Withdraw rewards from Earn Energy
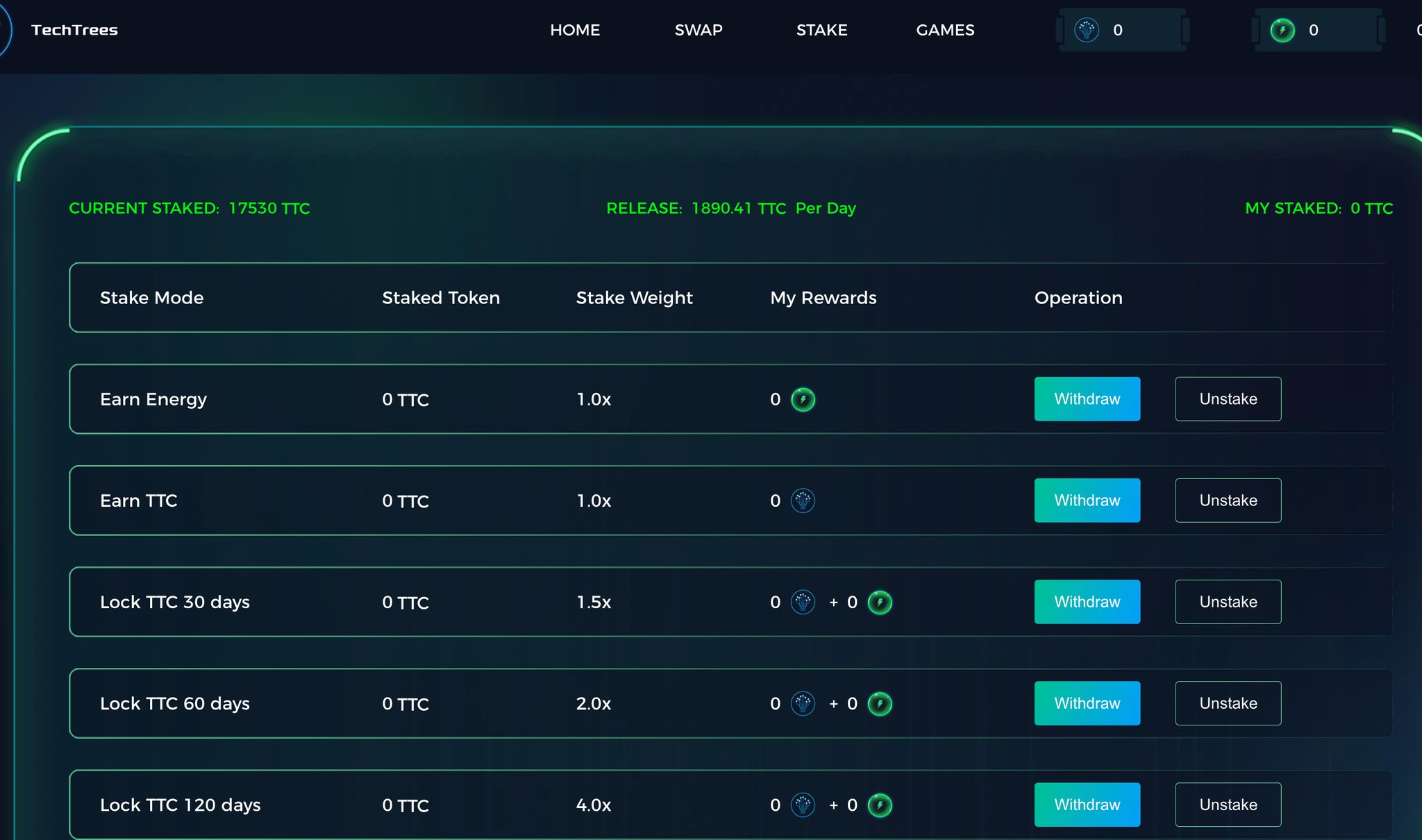Screen dimensions: 1422x840 coord(1087,399)
